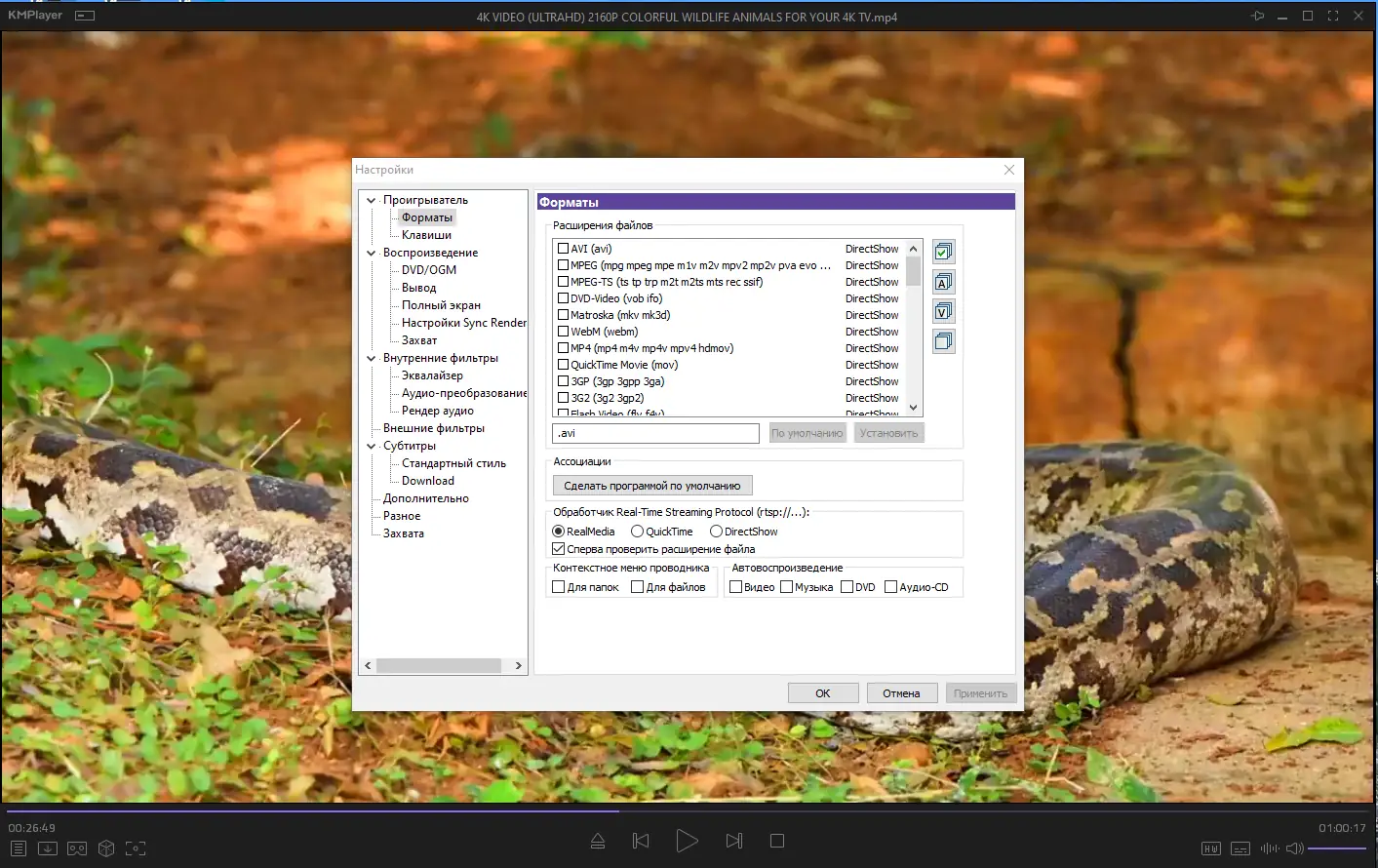Click the scroll down arrow of formats list
Screen dimensions: 1378x868
click(914, 408)
